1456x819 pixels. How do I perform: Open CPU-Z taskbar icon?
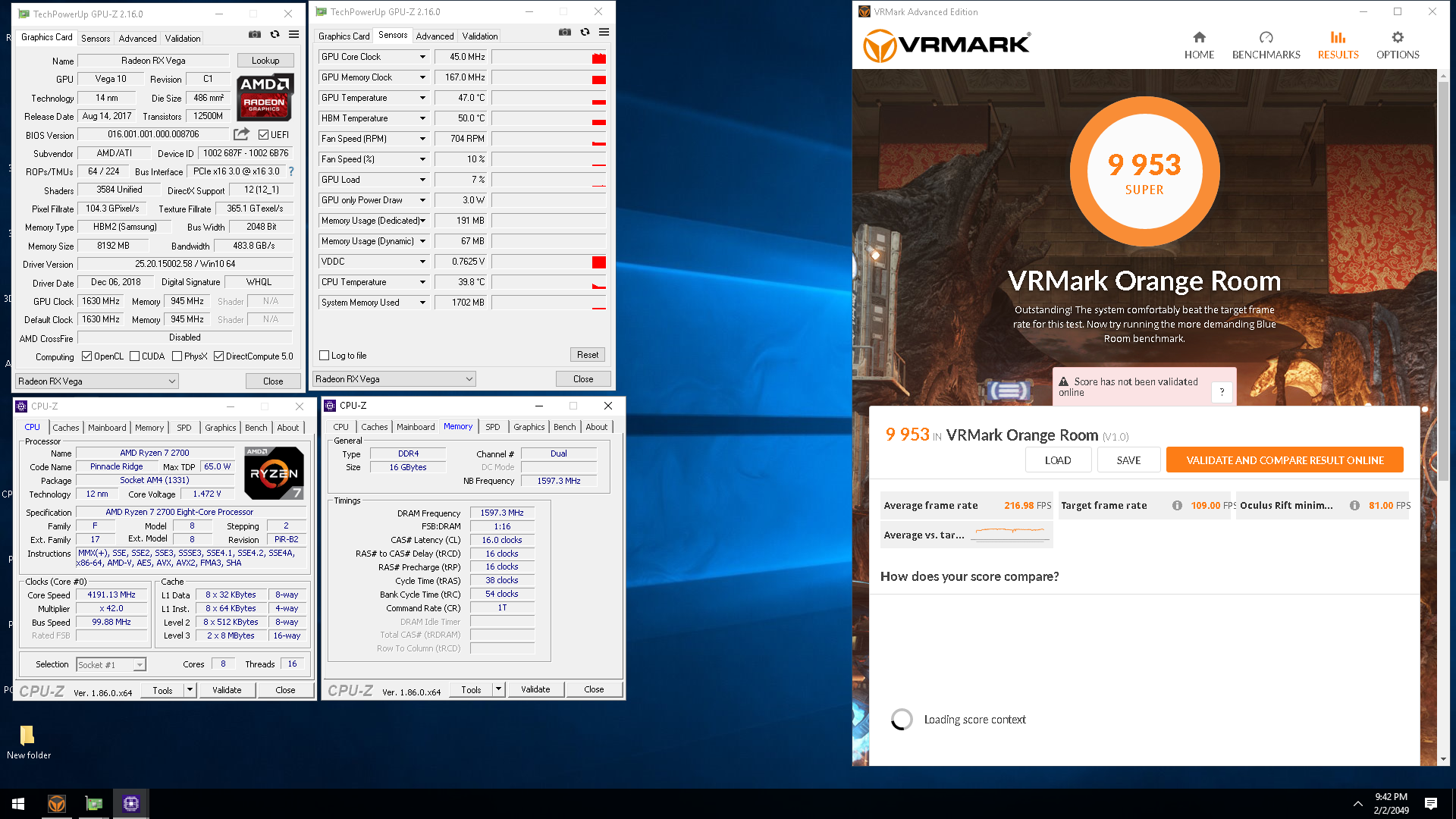[131, 804]
